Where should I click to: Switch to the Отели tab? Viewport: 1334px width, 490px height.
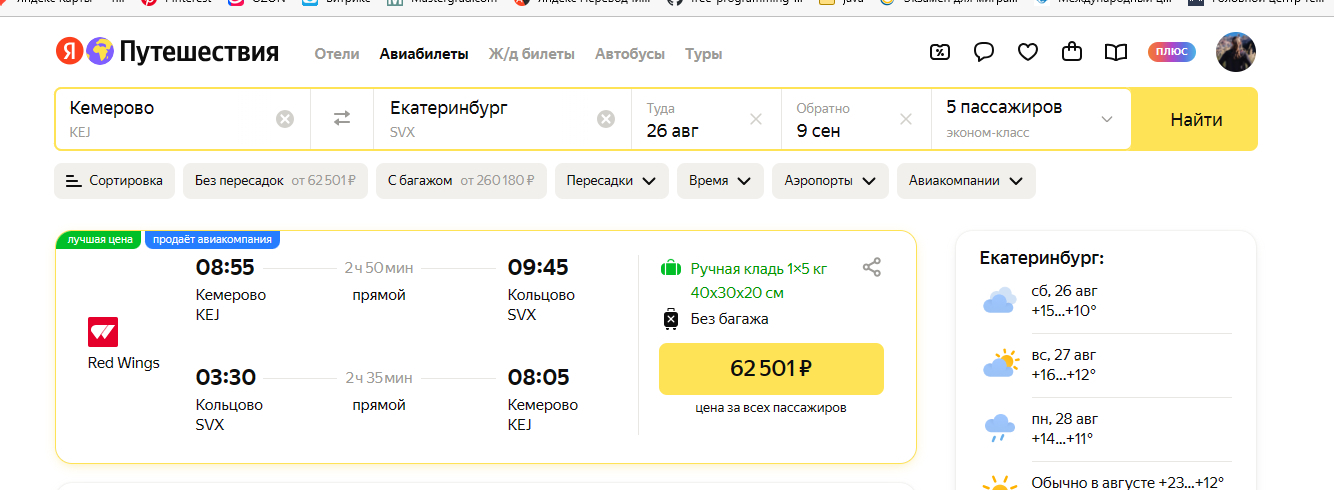point(337,54)
